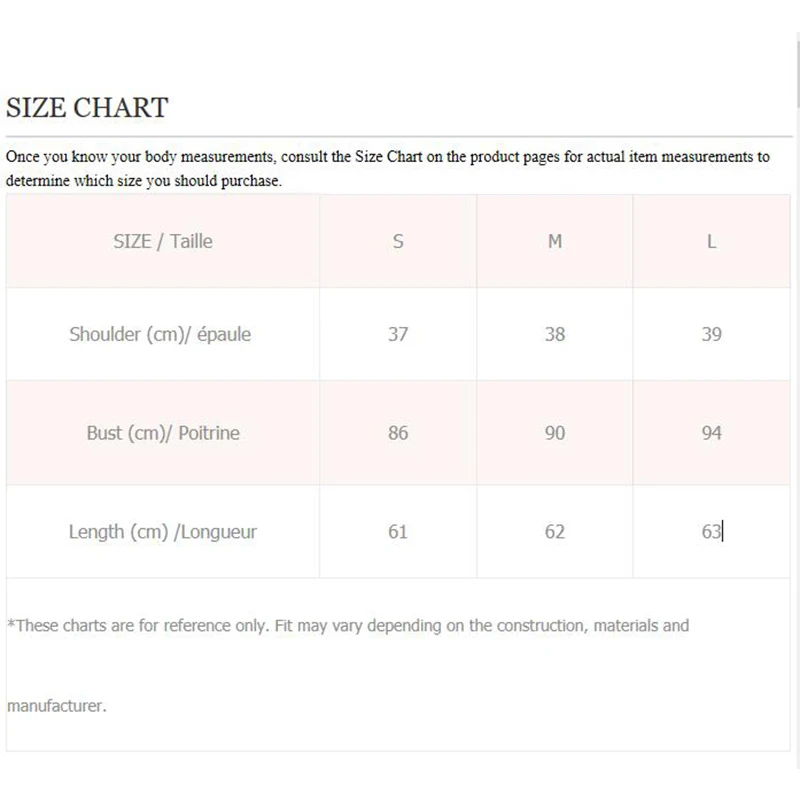Screen dimensions: 800x800
Task: Click bust value 94 for size L
Action: click(x=711, y=433)
